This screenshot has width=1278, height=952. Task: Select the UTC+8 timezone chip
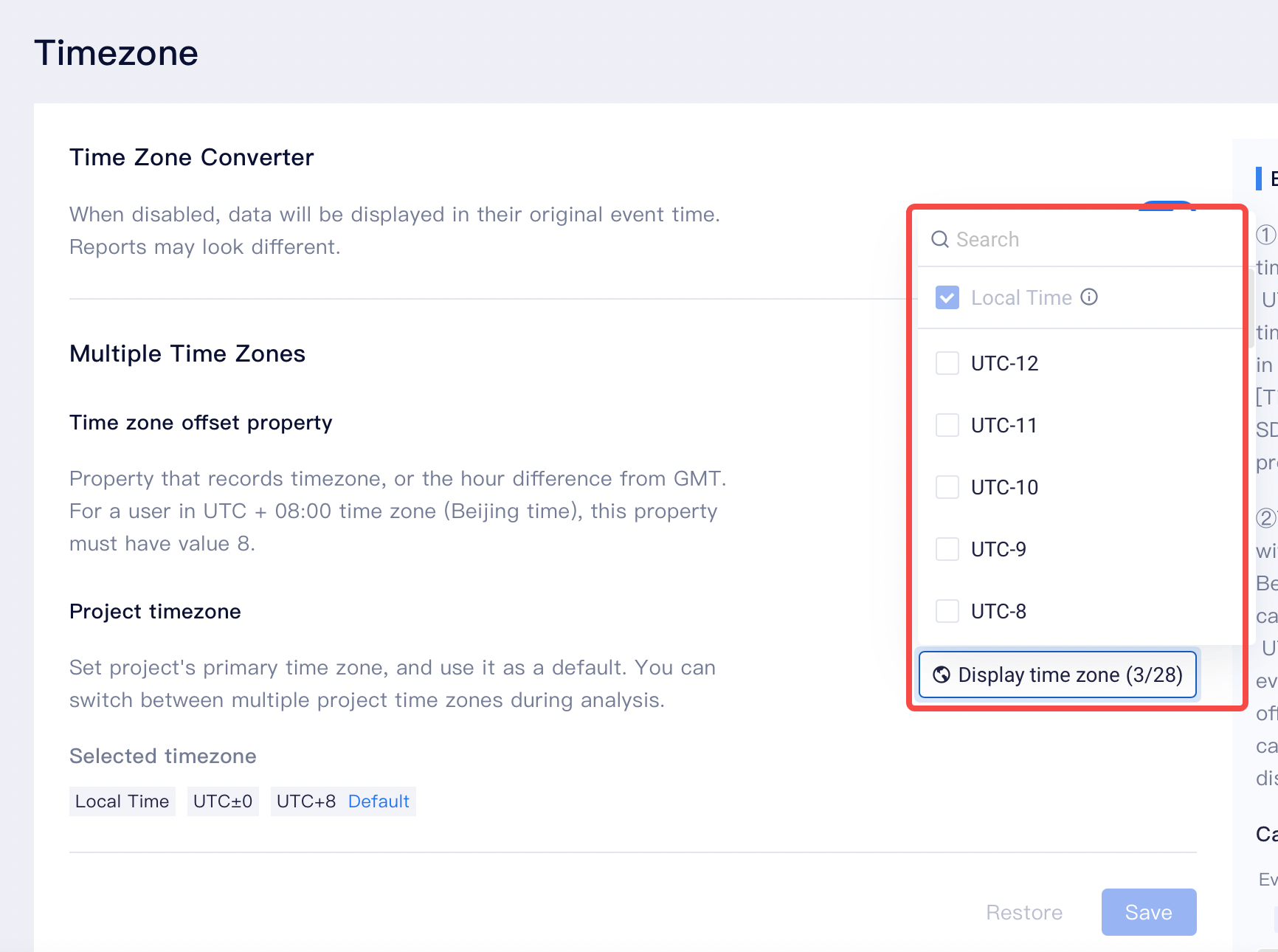tap(305, 801)
